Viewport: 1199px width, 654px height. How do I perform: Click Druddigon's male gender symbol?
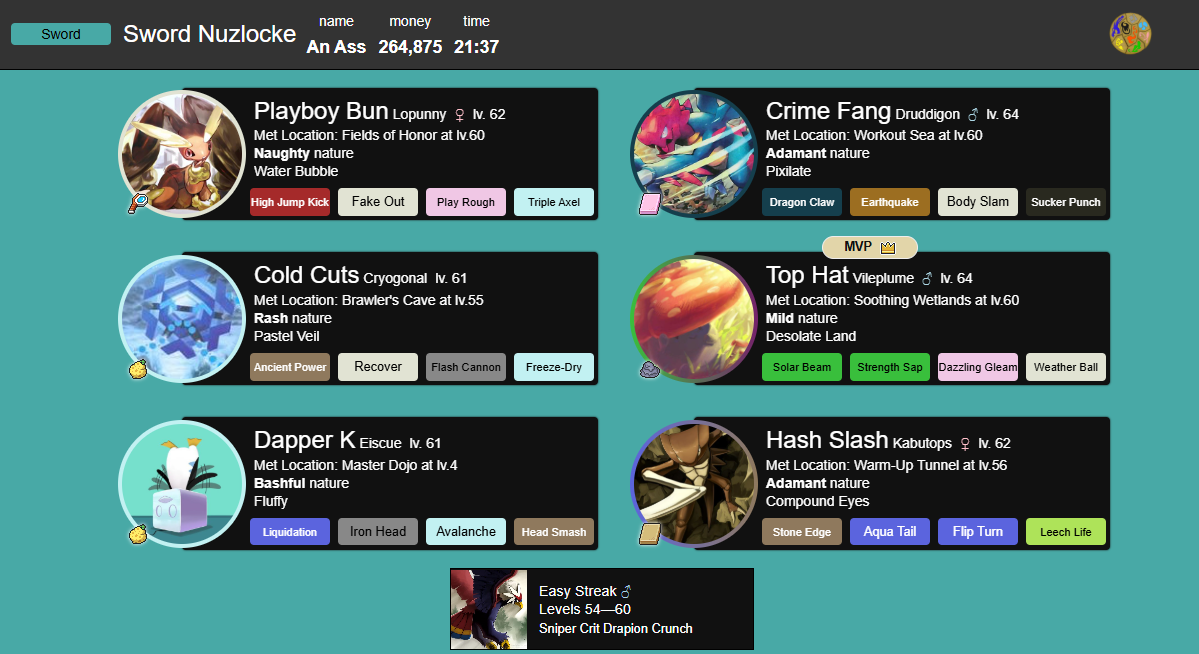pyautogui.click(x=973, y=115)
